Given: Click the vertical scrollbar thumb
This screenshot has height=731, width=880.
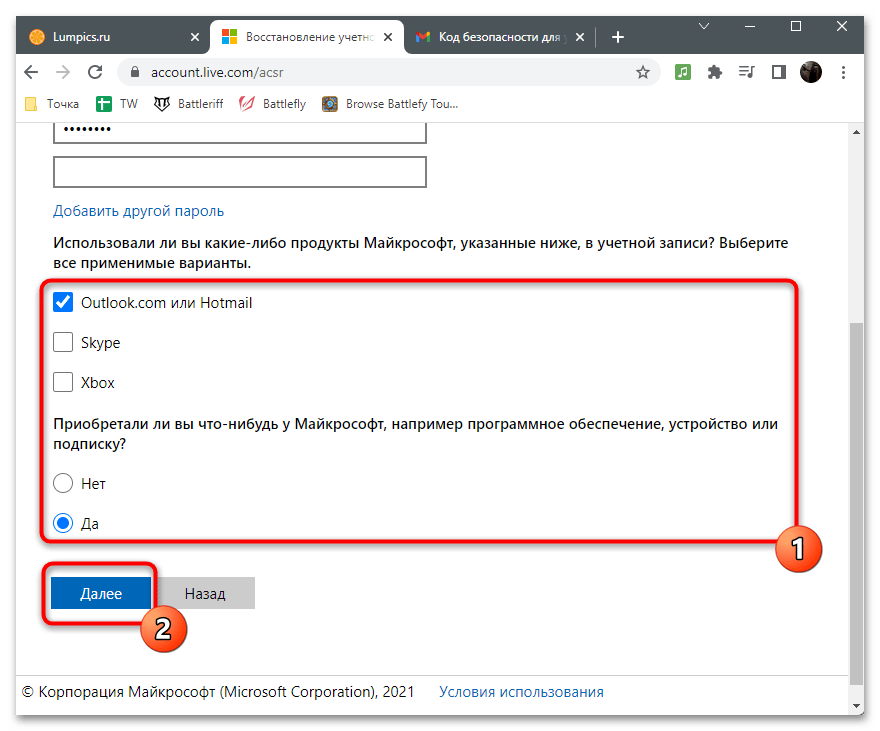Looking at the screenshot, I should 856,503.
